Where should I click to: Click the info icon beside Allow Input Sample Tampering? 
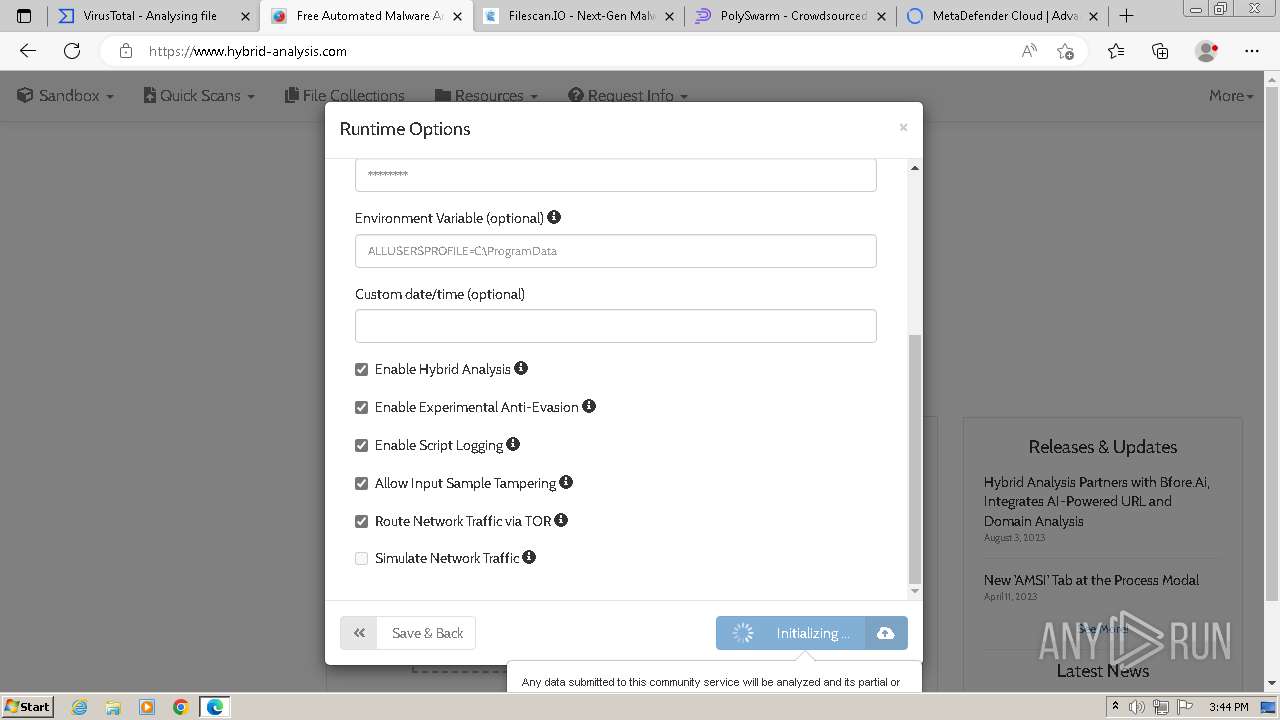click(566, 482)
